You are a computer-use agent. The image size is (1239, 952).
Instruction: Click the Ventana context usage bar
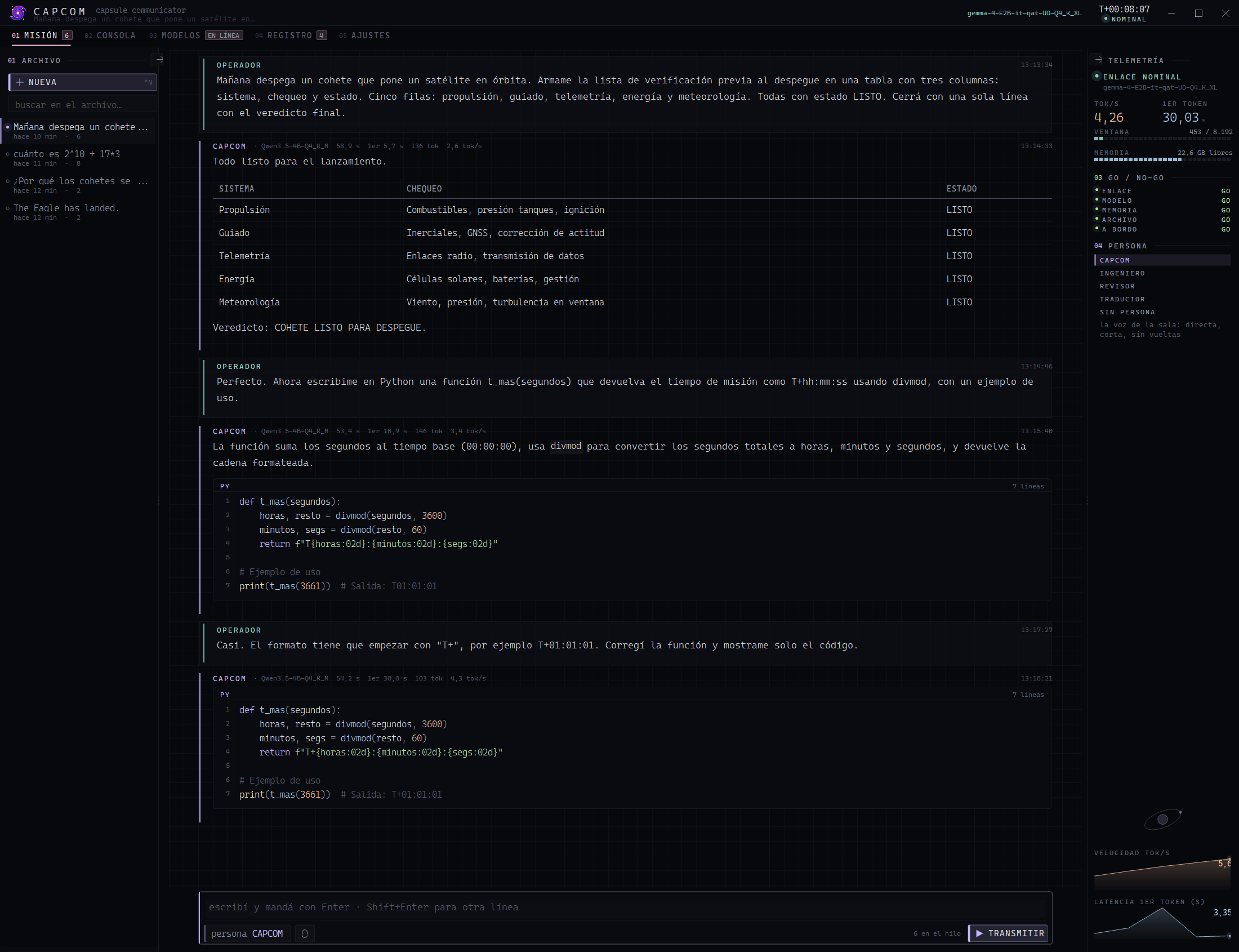tap(1162, 138)
